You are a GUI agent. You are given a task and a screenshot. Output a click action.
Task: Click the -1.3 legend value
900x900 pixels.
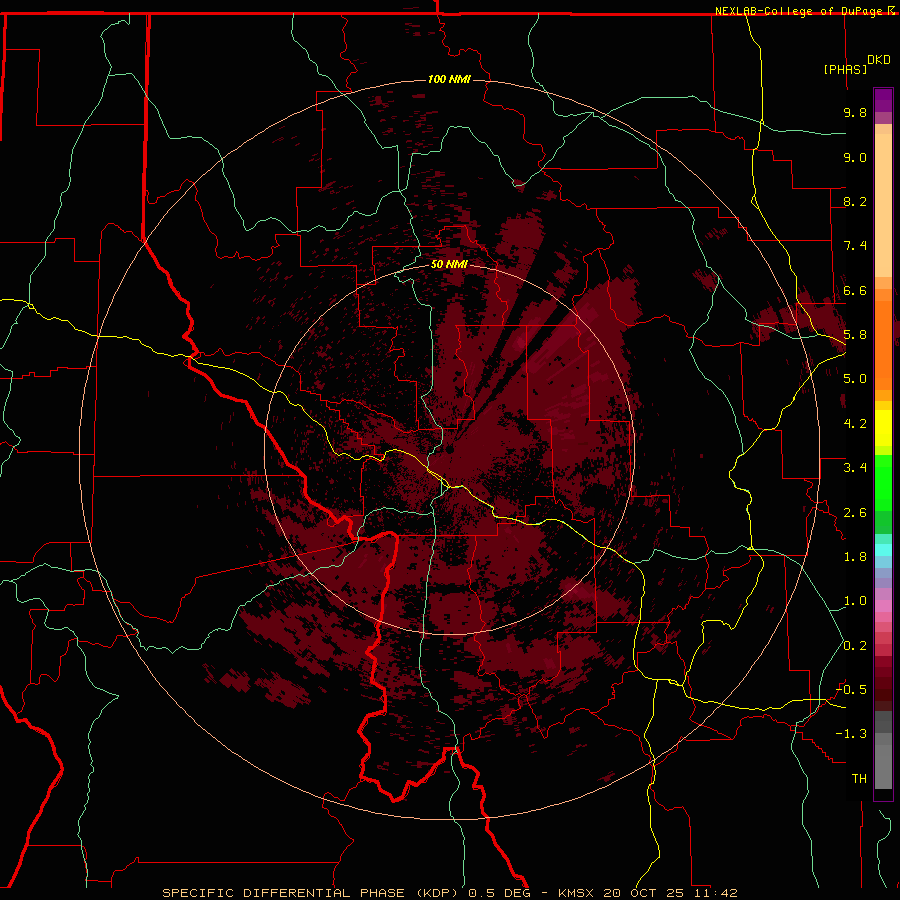coord(851,734)
